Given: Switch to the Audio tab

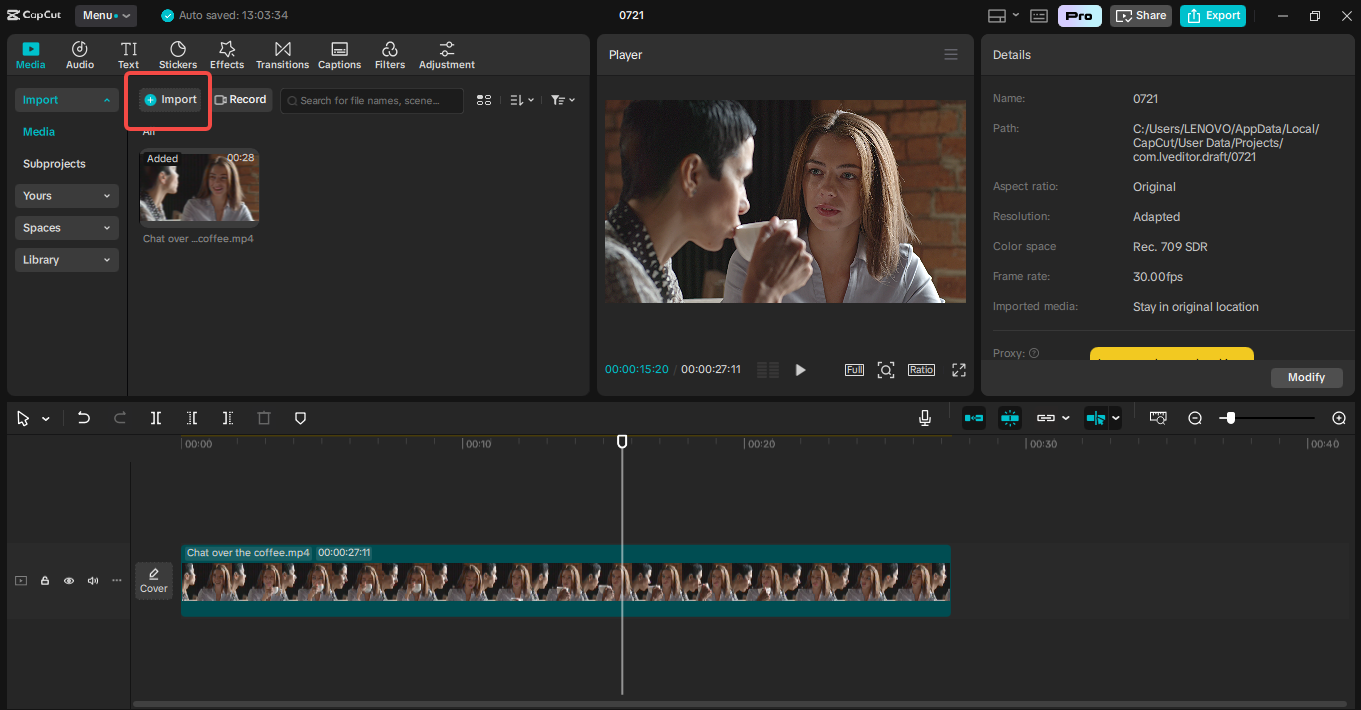Looking at the screenshot, I should [79, 54].
